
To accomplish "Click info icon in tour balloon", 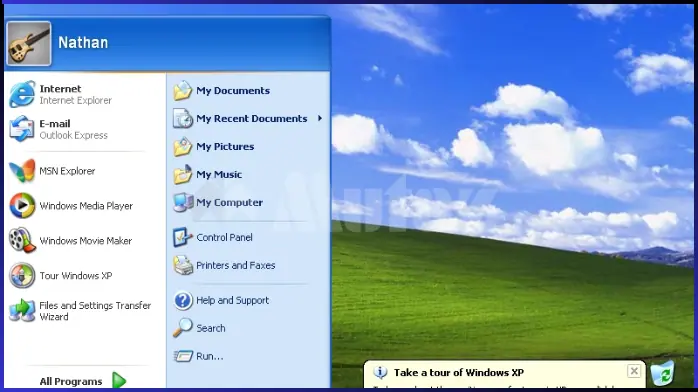I will 380,372.
